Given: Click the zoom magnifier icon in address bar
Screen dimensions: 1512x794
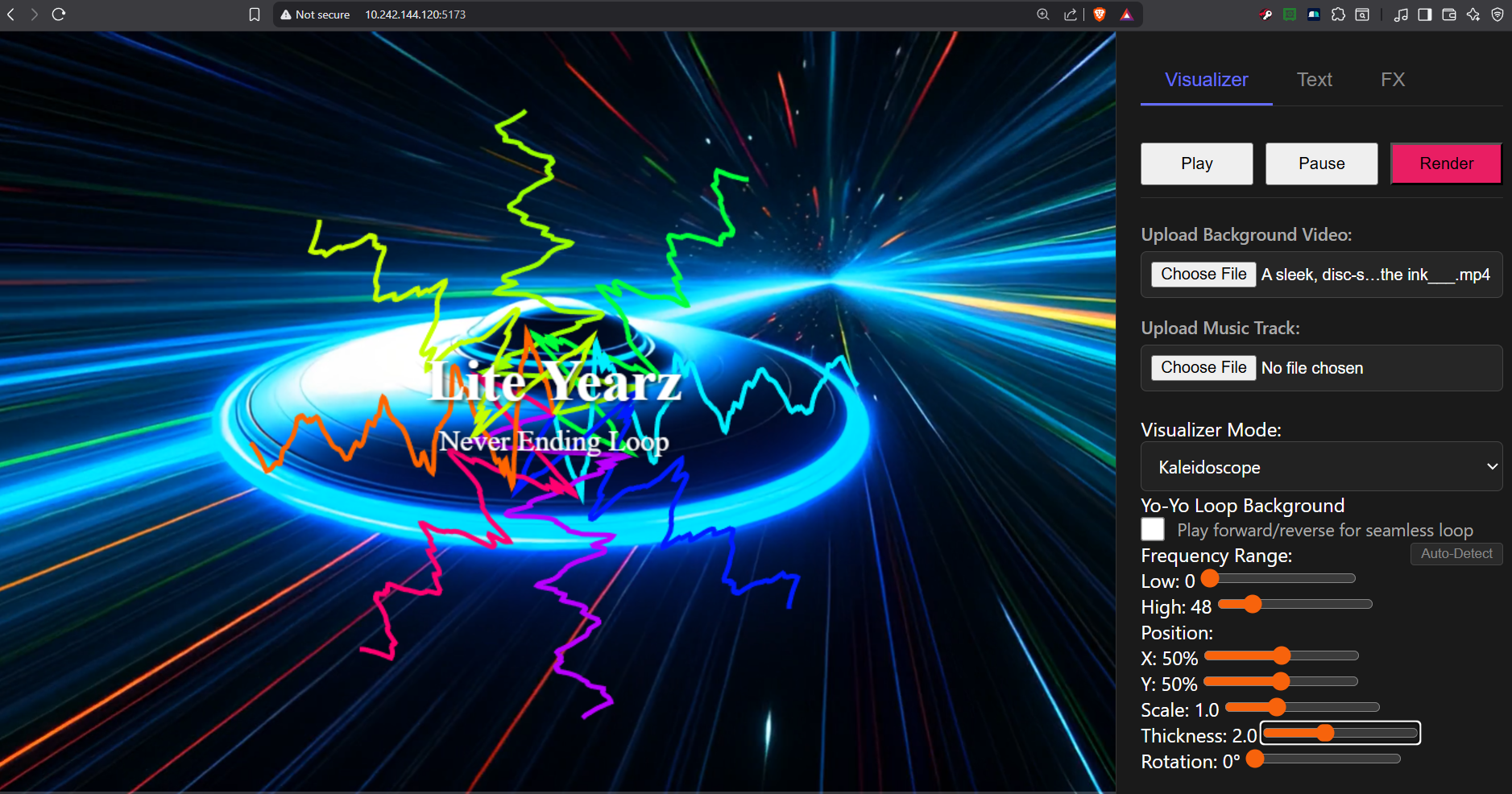Looking at the screenshot, I should tap(1043, 14).
